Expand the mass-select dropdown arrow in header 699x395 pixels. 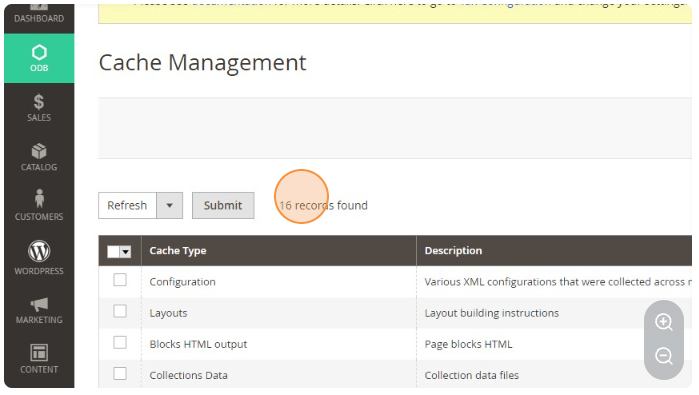point(125,251)
